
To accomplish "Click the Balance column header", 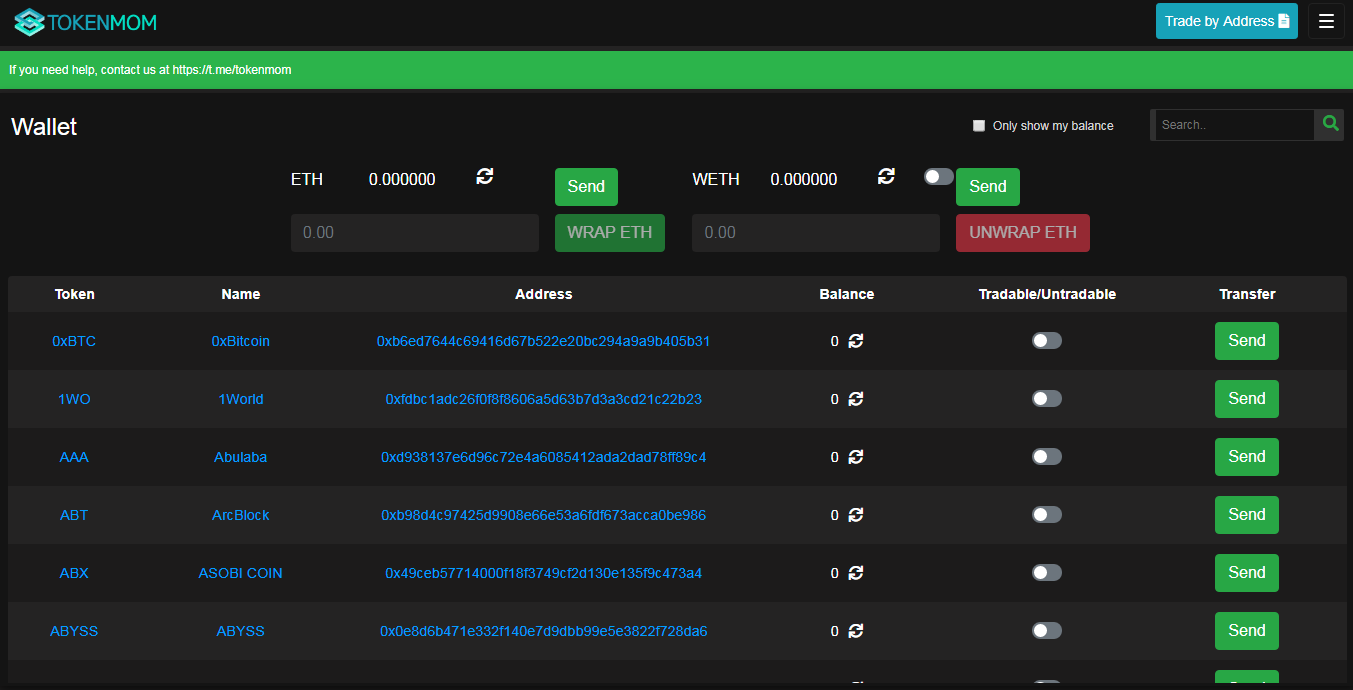I will (847, 294).
